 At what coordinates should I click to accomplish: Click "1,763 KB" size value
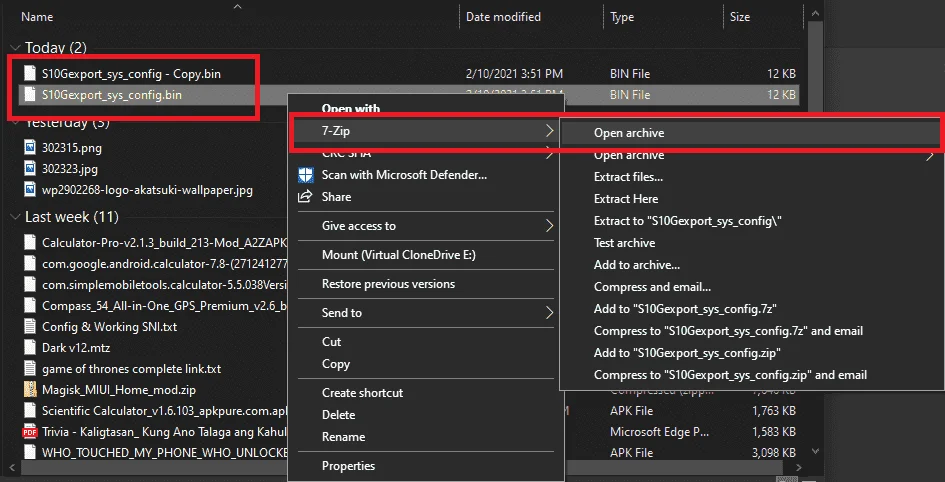coord(774,410)
